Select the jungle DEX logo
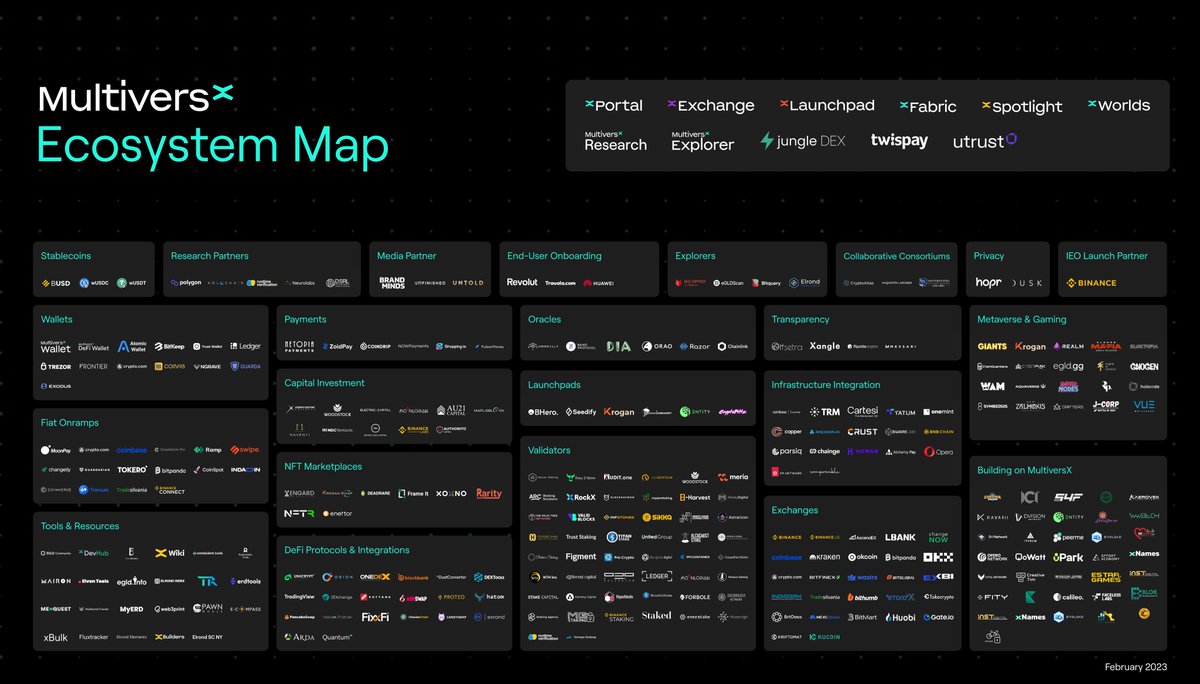The width and height of the screenshot is (1200, 684). (803, 141)
